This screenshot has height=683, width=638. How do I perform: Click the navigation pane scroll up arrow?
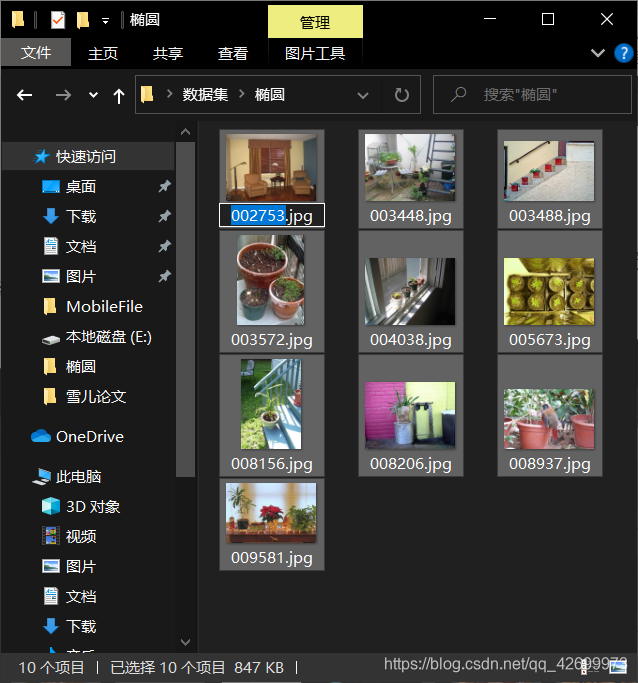(x=186, y=131)
